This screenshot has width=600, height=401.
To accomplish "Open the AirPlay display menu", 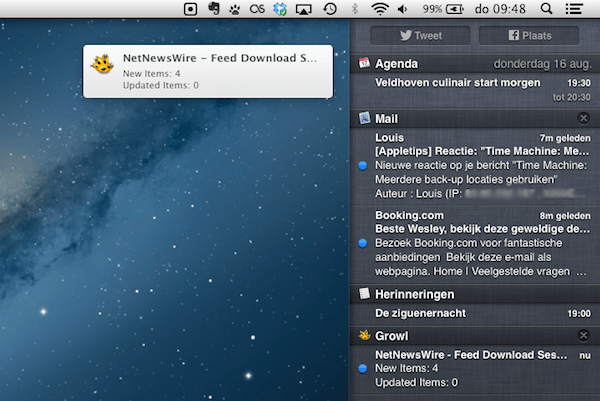I will coord(303,9).
